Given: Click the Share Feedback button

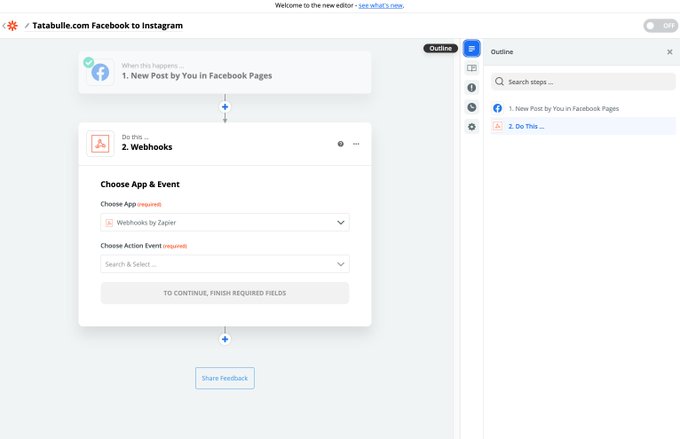Looking at the screenshot, I should (x=225, y=378).
